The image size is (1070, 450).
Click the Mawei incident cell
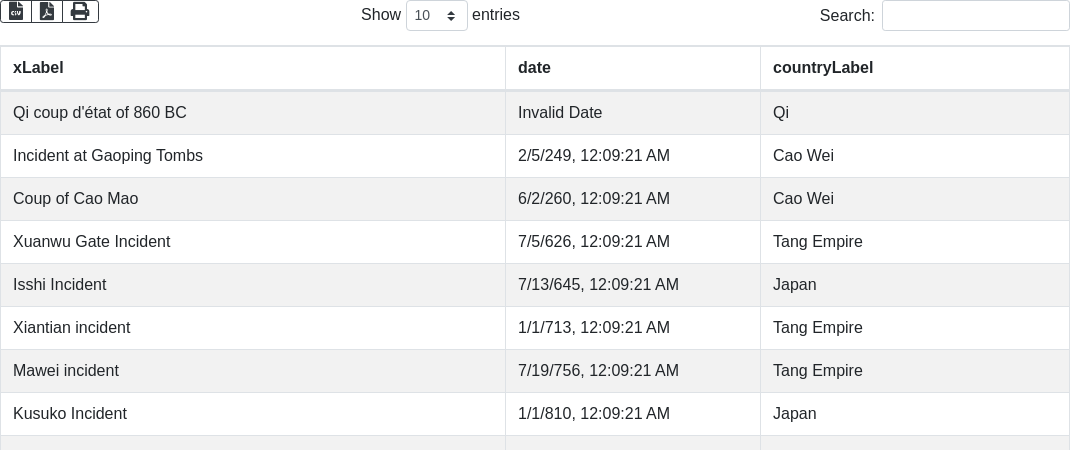(66, 371)
